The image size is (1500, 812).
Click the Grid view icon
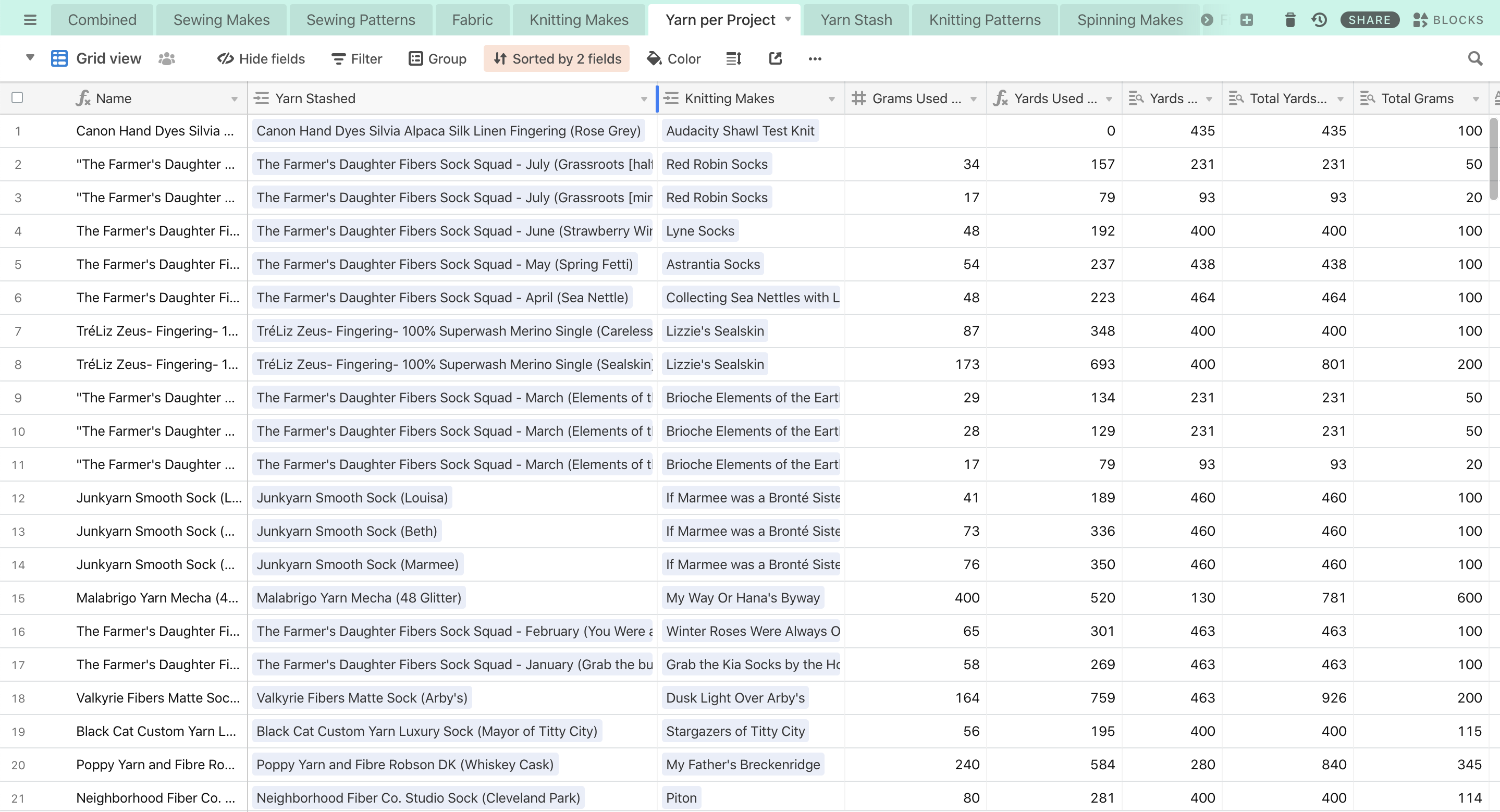(59, 58)
